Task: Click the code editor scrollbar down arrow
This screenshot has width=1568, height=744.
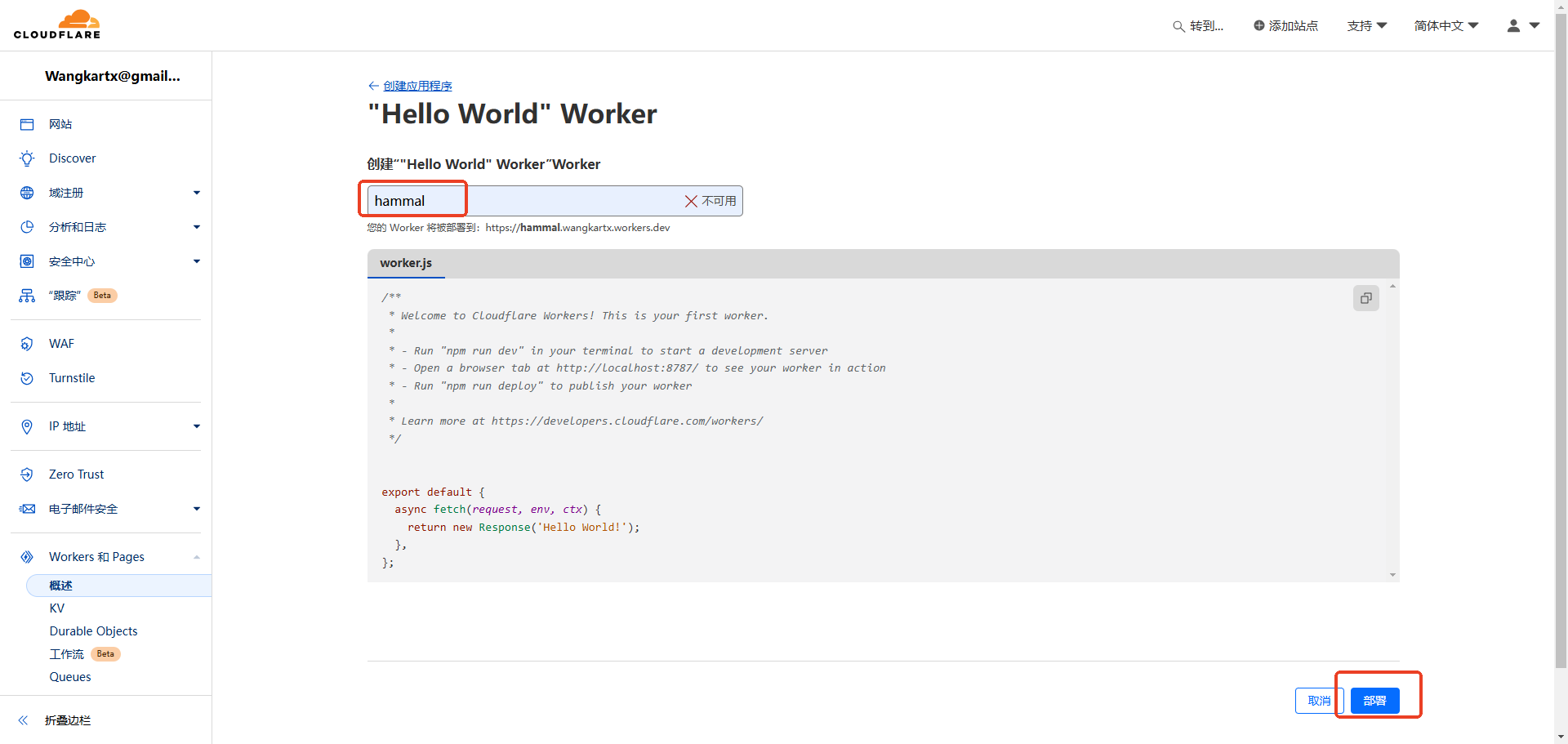Action: point(1392,575)
